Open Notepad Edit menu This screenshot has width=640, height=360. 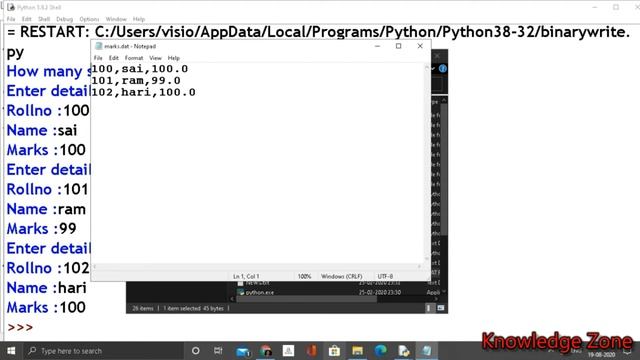coord(113,58)
